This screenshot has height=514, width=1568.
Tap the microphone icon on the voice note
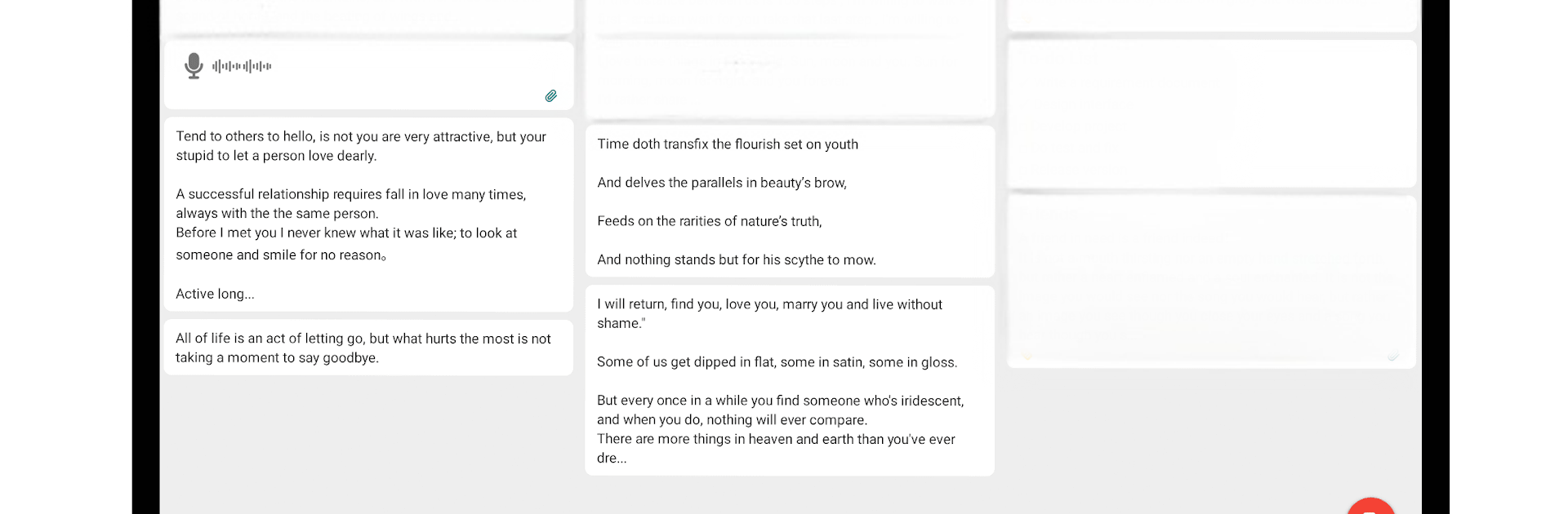click(194, 65)
